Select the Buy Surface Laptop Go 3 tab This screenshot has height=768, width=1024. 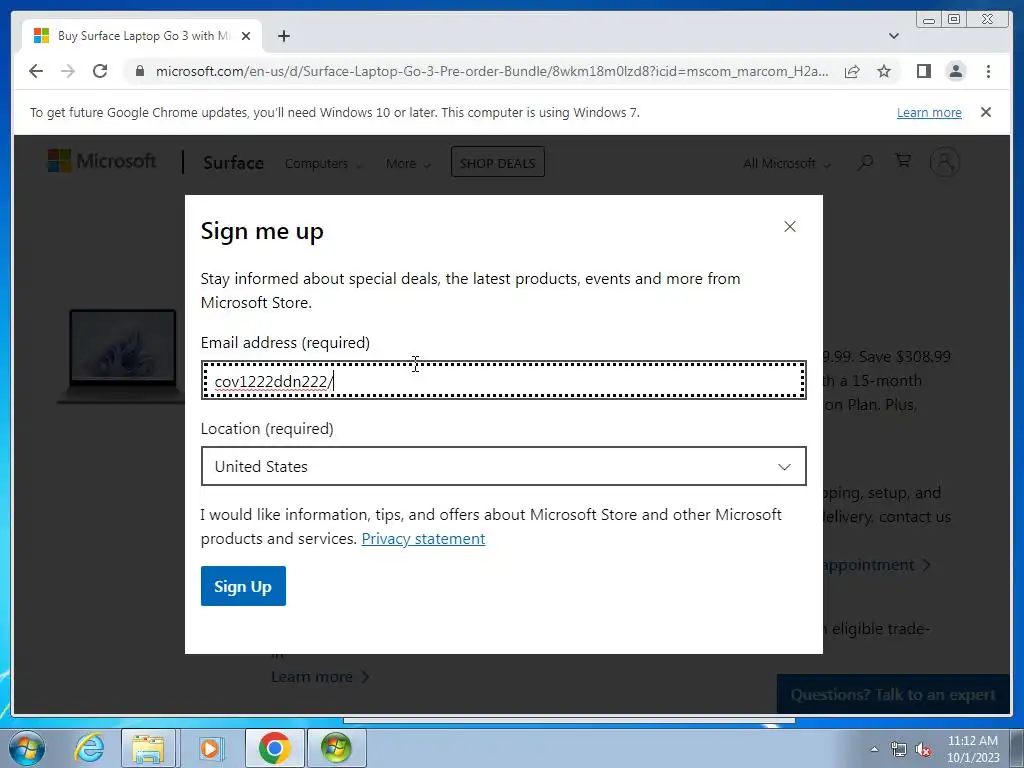coord(142,36)
